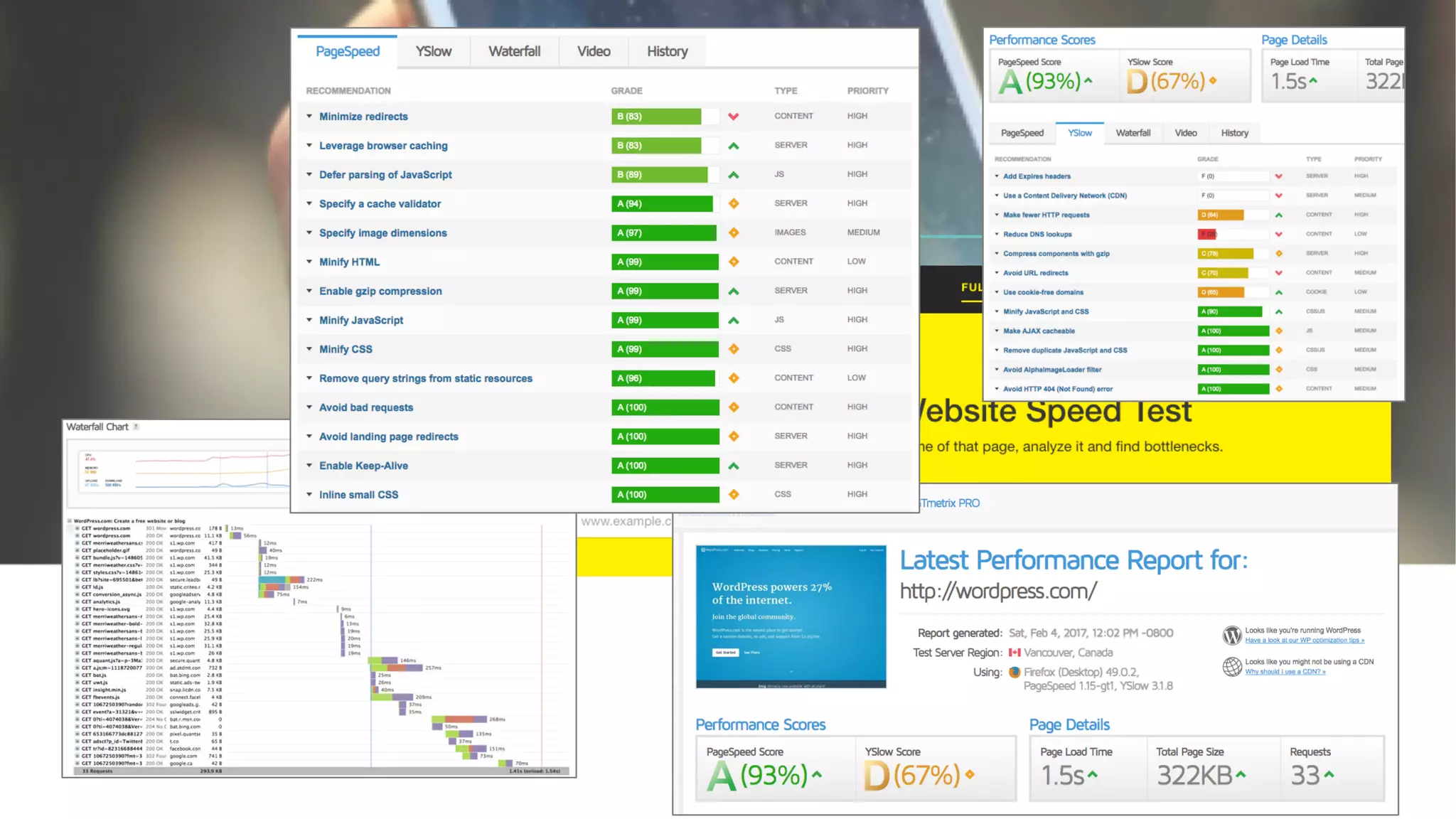The height and width of the screenshot is (819, 1456).
Task: Open the Why should I use a CDN link
Action: point(1285,671)
